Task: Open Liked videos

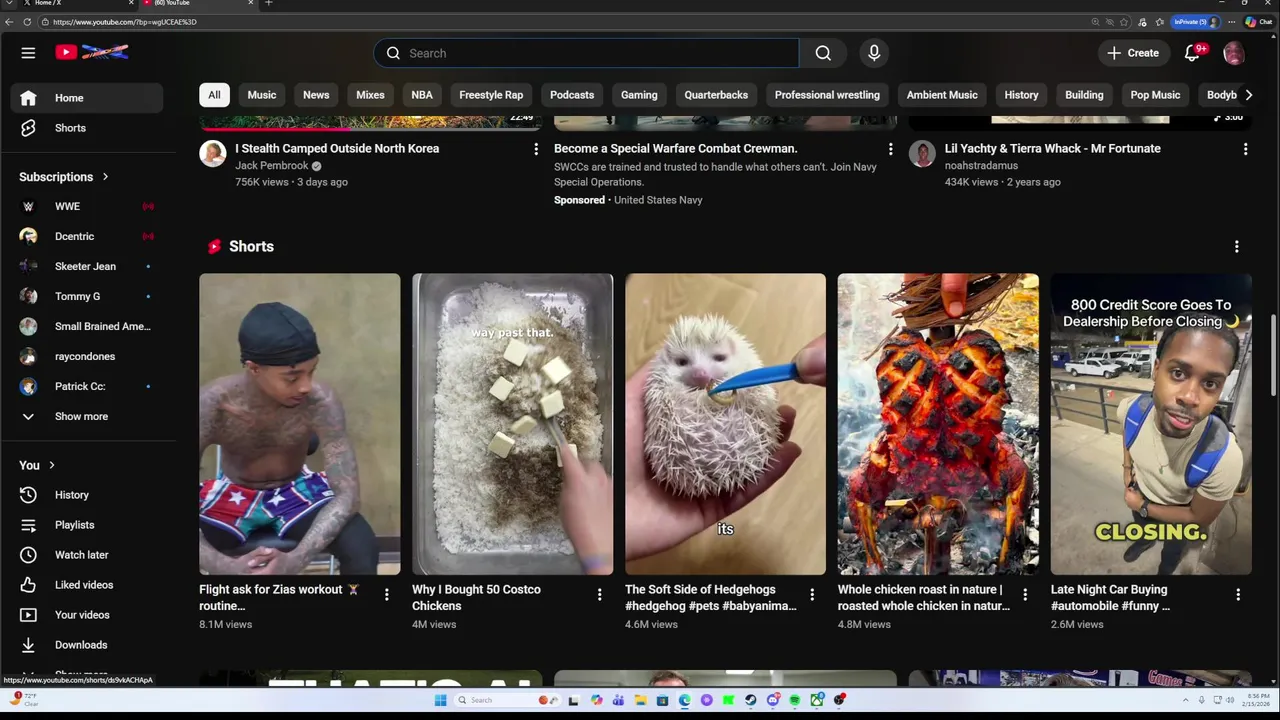Action: pos(86,585)
